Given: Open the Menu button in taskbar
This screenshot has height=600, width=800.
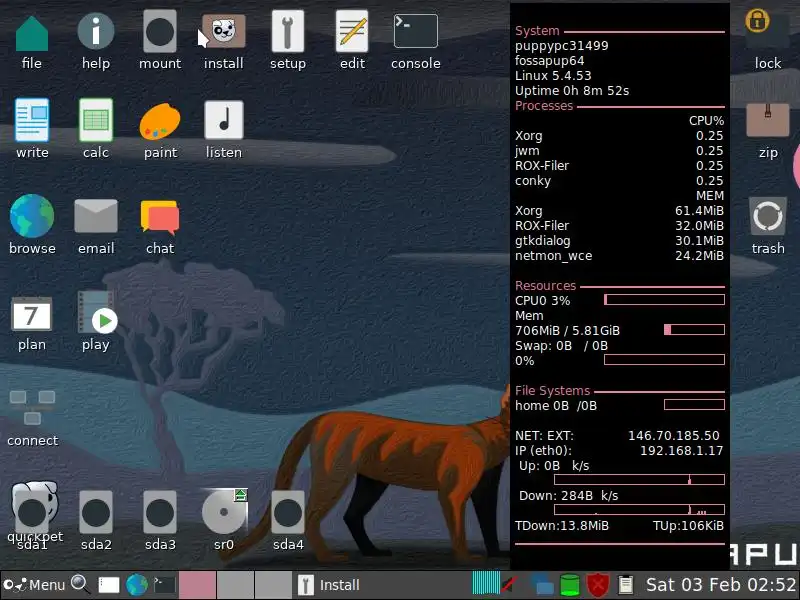Looking at the screenshot, I should coord(35,585).
